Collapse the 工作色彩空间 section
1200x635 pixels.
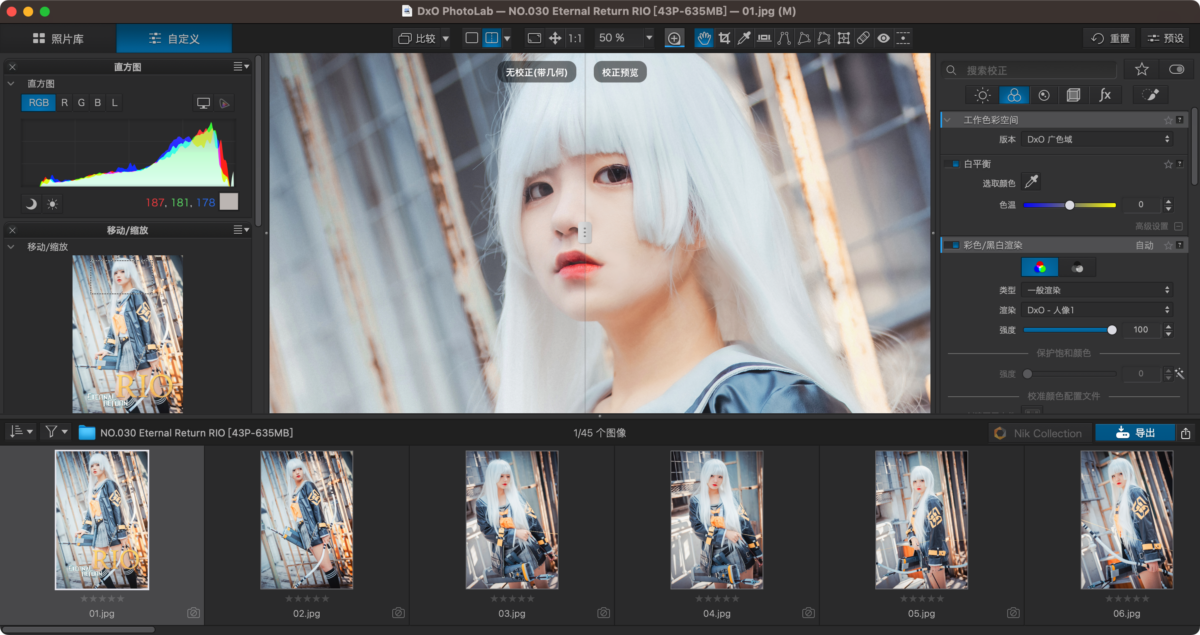(949, 120)
